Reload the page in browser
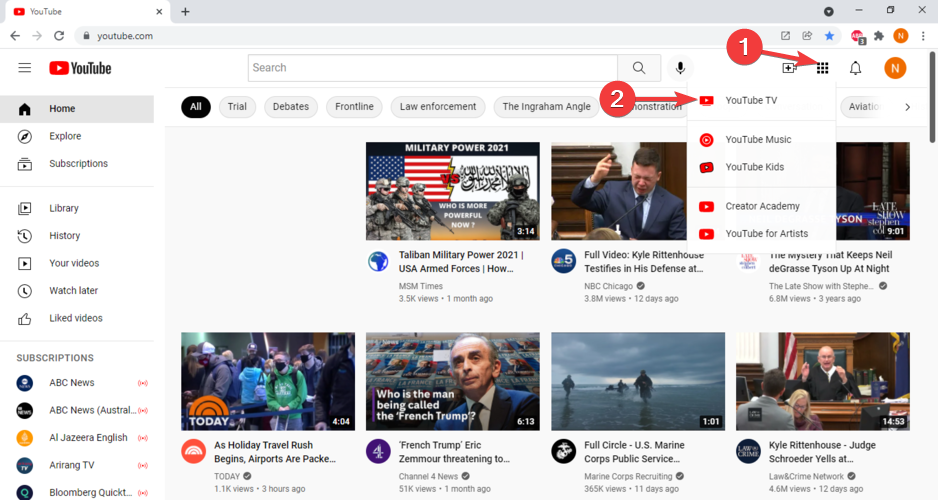The width and height of the screenshot is (938, 500). tap(59, 36)
